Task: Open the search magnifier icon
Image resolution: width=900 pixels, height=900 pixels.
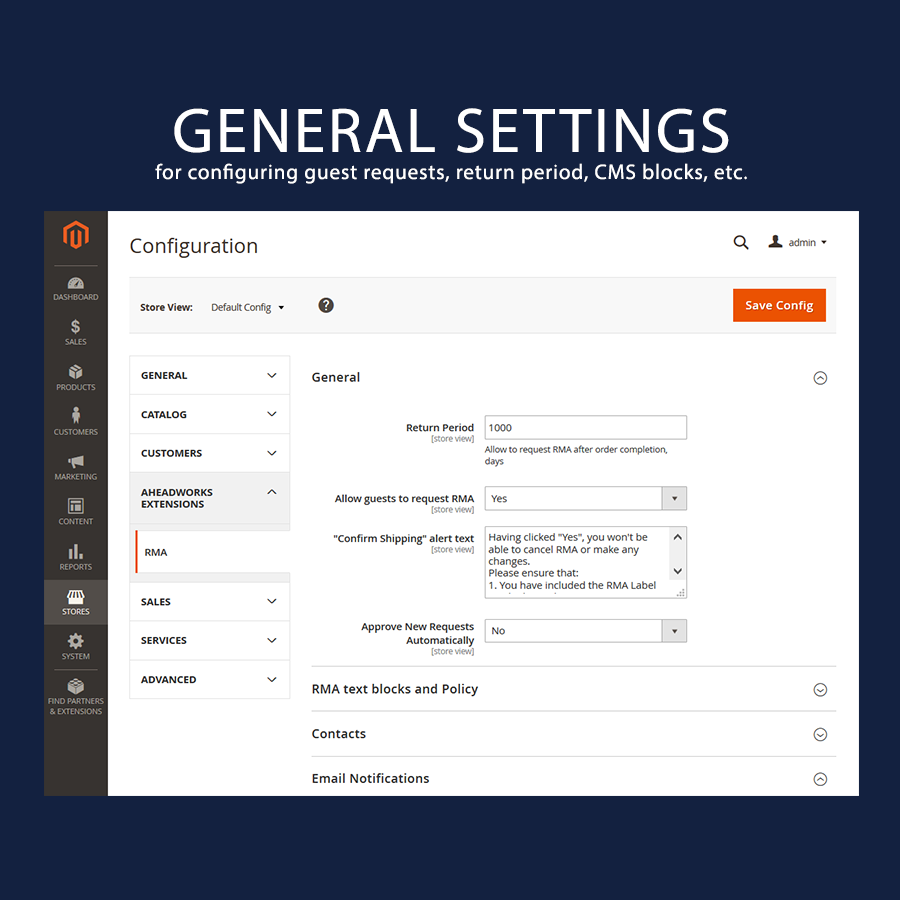Action: pyautogui.click(x=741, y=242)
